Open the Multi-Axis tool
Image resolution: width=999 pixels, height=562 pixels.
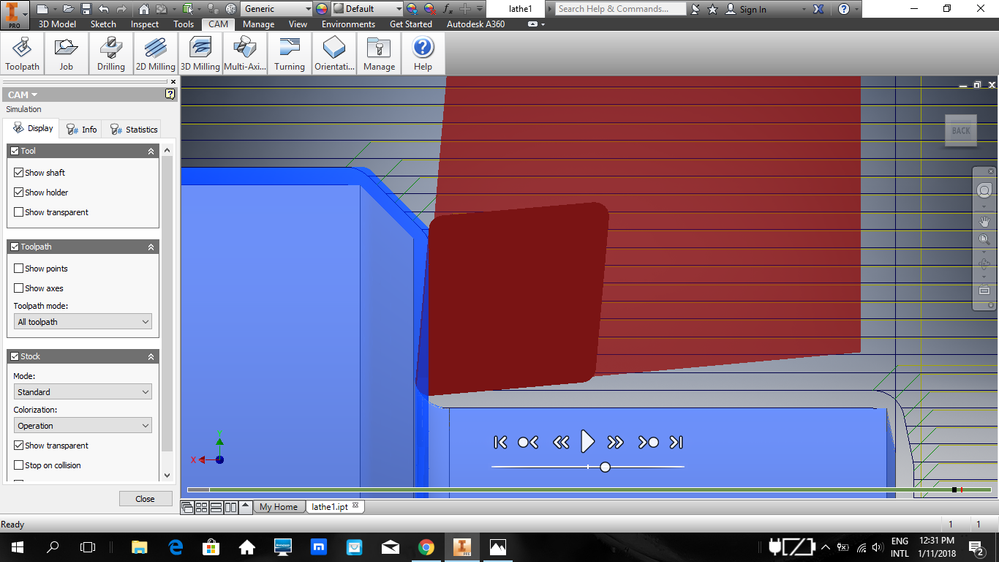[245, 53]
